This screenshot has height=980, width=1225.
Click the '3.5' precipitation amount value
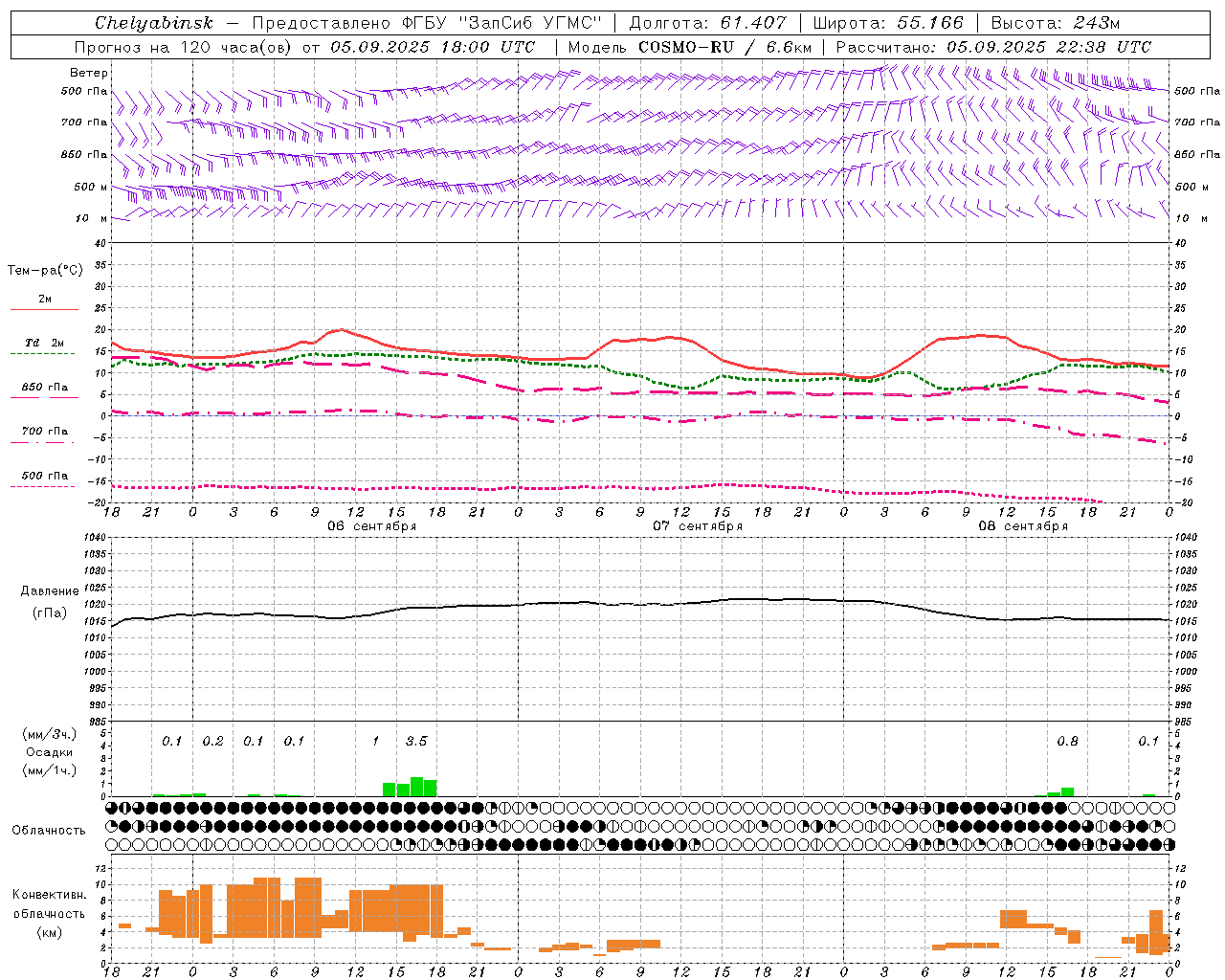click(416, 741)
